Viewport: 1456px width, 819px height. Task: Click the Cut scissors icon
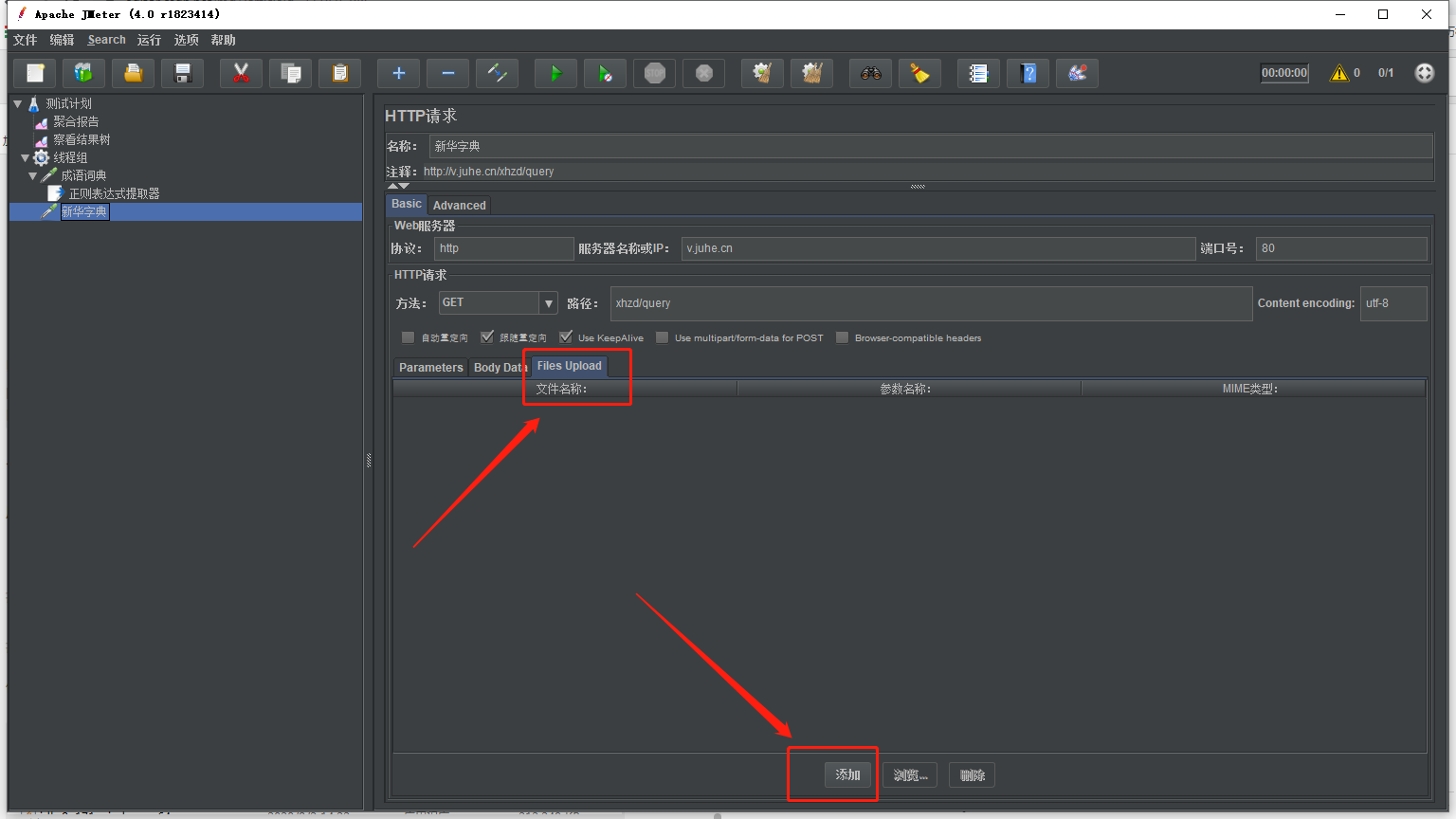click(241, 73)
